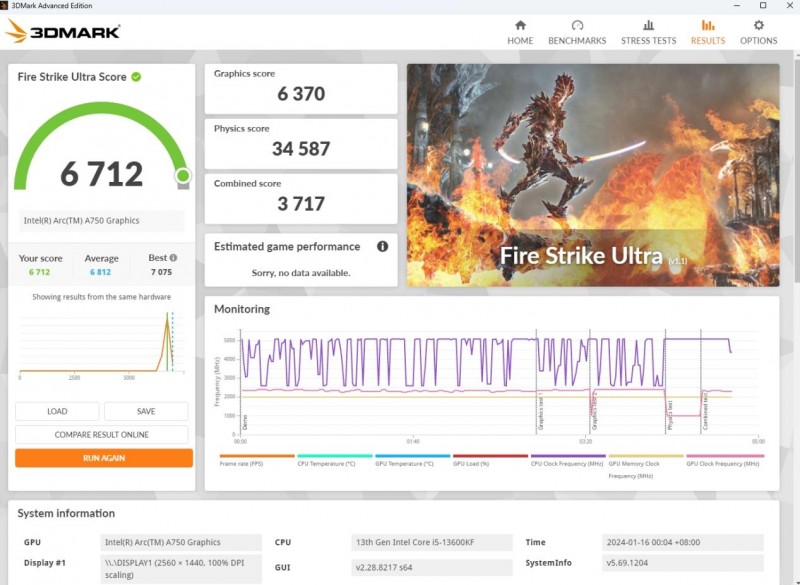Click Time value 2024-01-16 00:04

pos(683,542)
